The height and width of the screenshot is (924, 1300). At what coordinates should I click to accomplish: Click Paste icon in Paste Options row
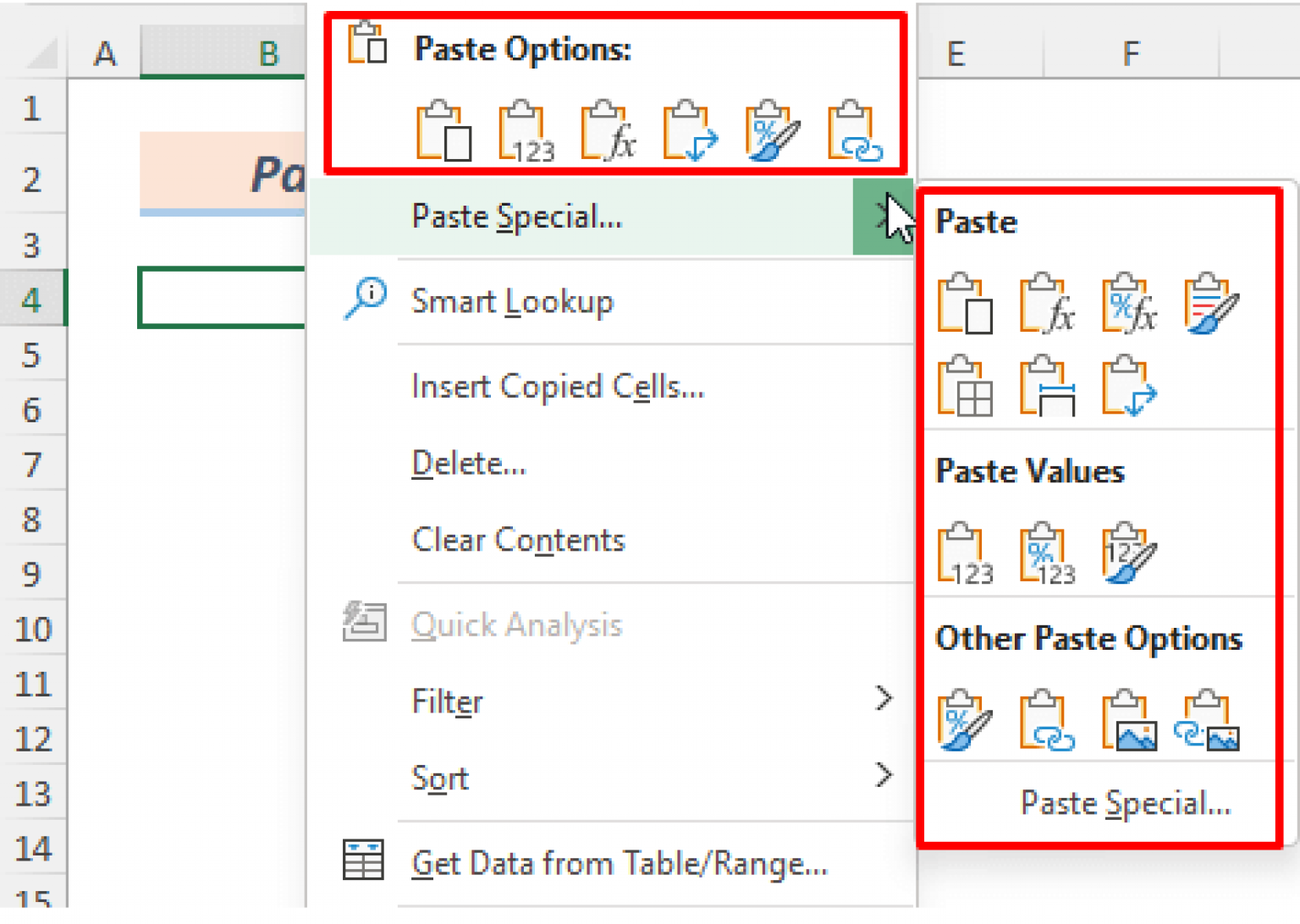pyautogui.click(x=443, y=131)
